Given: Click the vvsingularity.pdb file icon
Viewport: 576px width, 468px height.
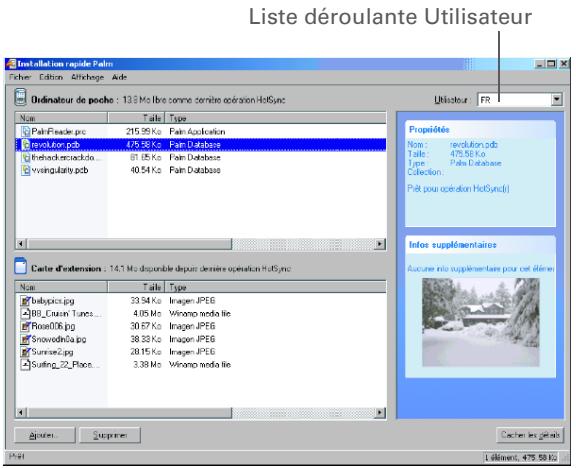Looking at the screenshot, I should pyautogui.click(x=25, y=170).
